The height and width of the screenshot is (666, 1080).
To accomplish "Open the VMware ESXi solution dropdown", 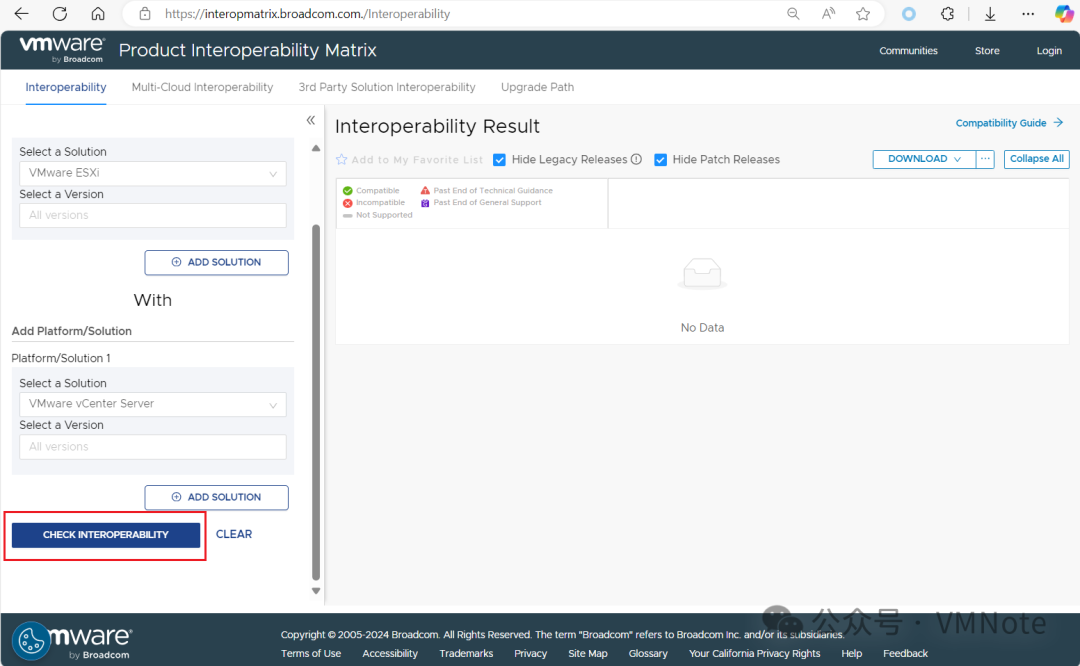I will (153, 173).
